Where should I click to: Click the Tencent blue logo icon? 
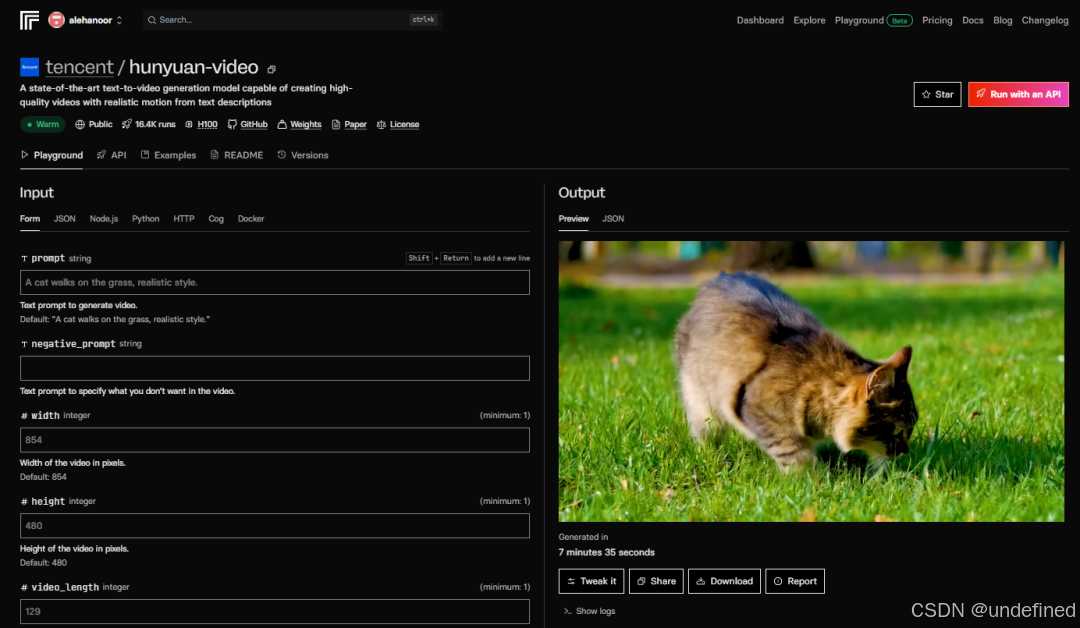pyautogui.click(x=30, y=67)
